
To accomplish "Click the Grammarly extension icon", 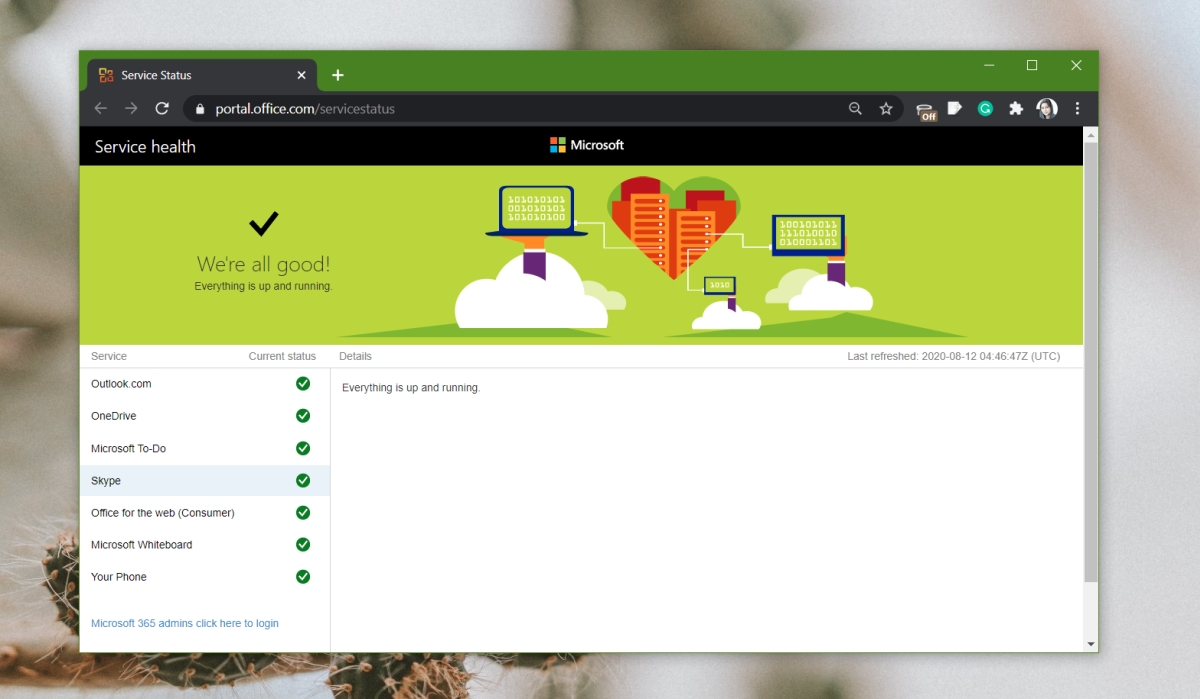I will 985,108.
